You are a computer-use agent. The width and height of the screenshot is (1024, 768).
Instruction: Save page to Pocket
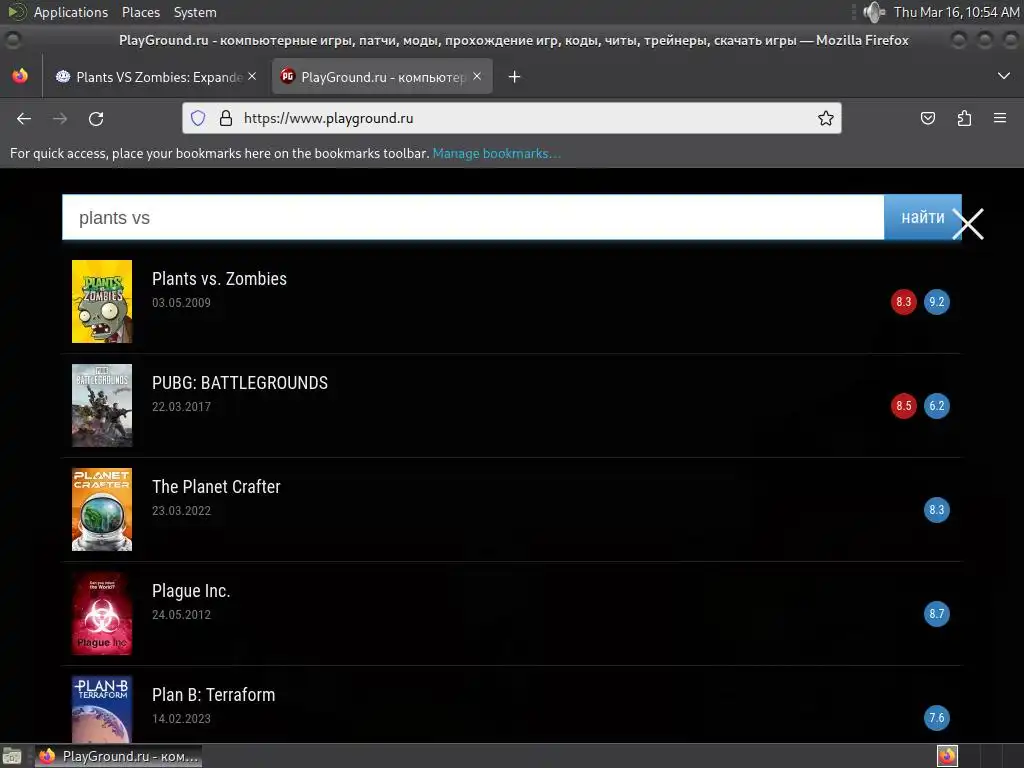927,118
